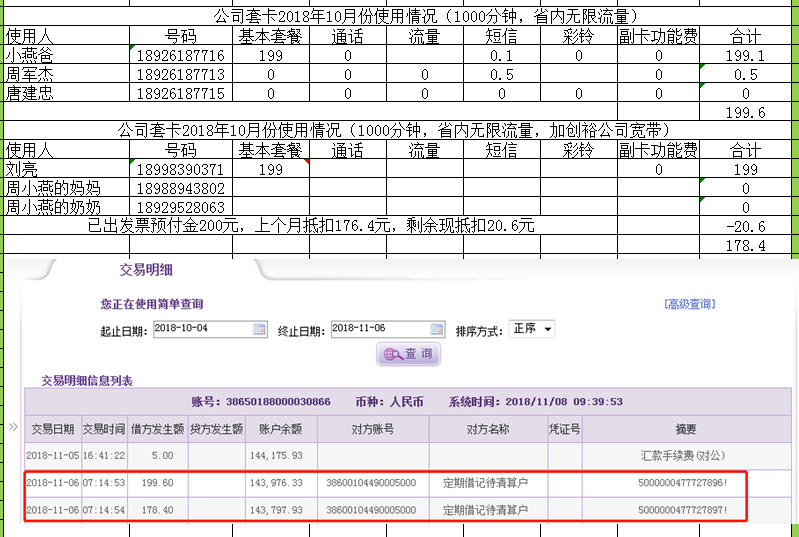Click the 摘要 column header

pos(685,429)
